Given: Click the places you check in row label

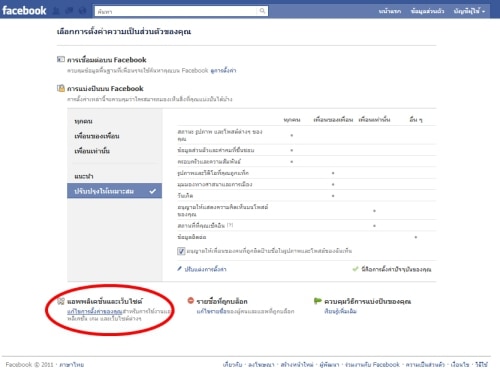Looking at the screenshot, I should coord(201,226).
